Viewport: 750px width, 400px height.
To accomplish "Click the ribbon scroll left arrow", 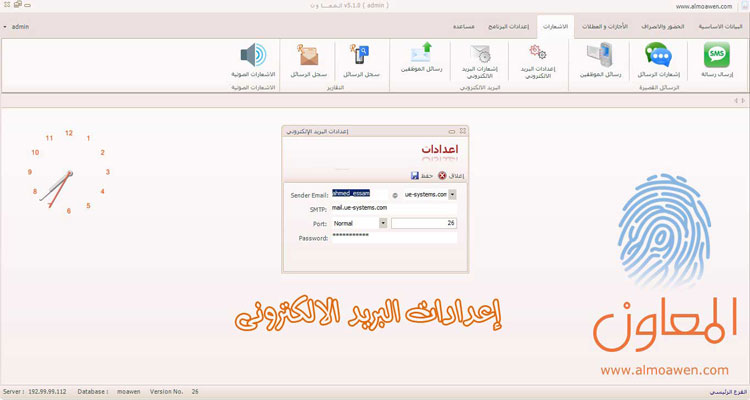I will (736, 100).
